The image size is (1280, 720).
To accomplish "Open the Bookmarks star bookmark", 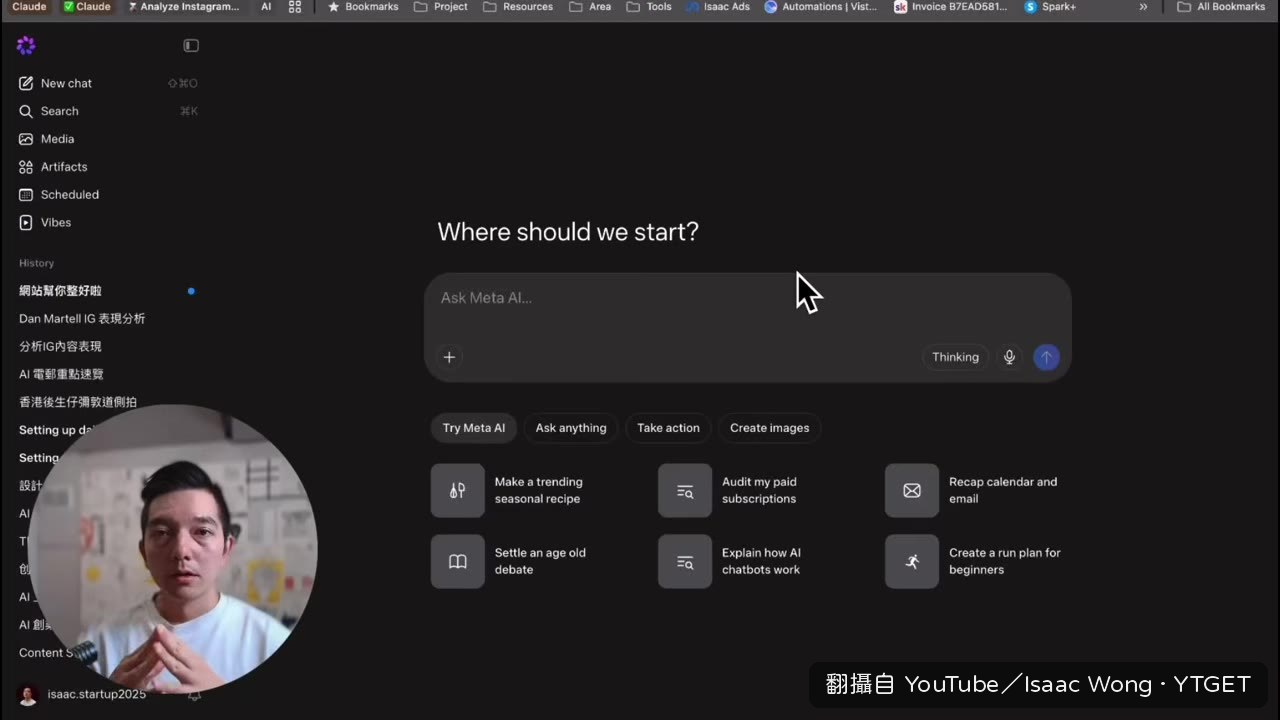I will coord(362,7).
